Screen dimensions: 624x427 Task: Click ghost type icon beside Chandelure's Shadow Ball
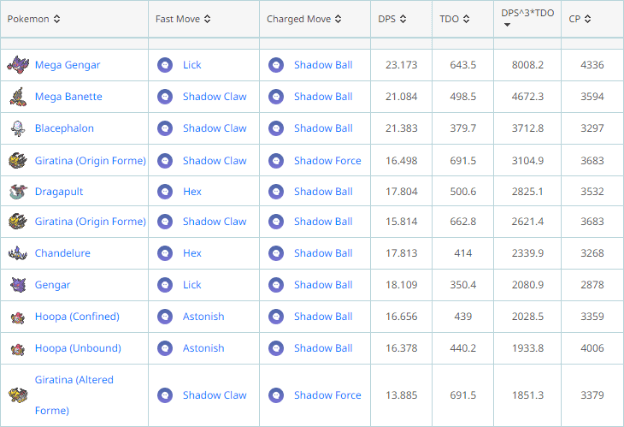(x=276, y=253)
